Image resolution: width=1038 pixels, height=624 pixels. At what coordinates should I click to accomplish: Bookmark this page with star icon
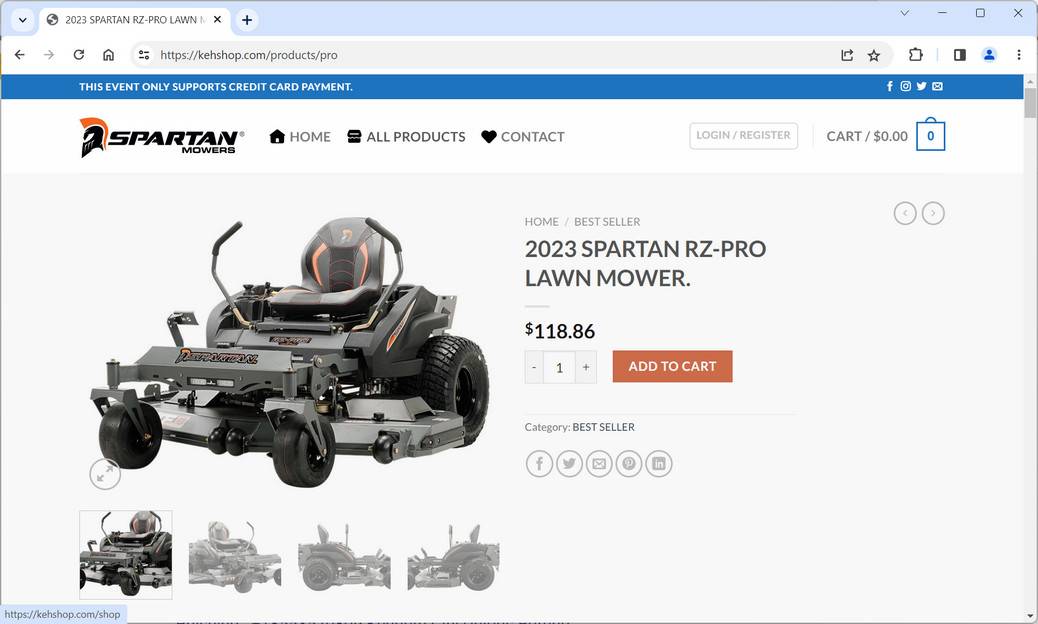pyautogui.click(x=874, y=55)
